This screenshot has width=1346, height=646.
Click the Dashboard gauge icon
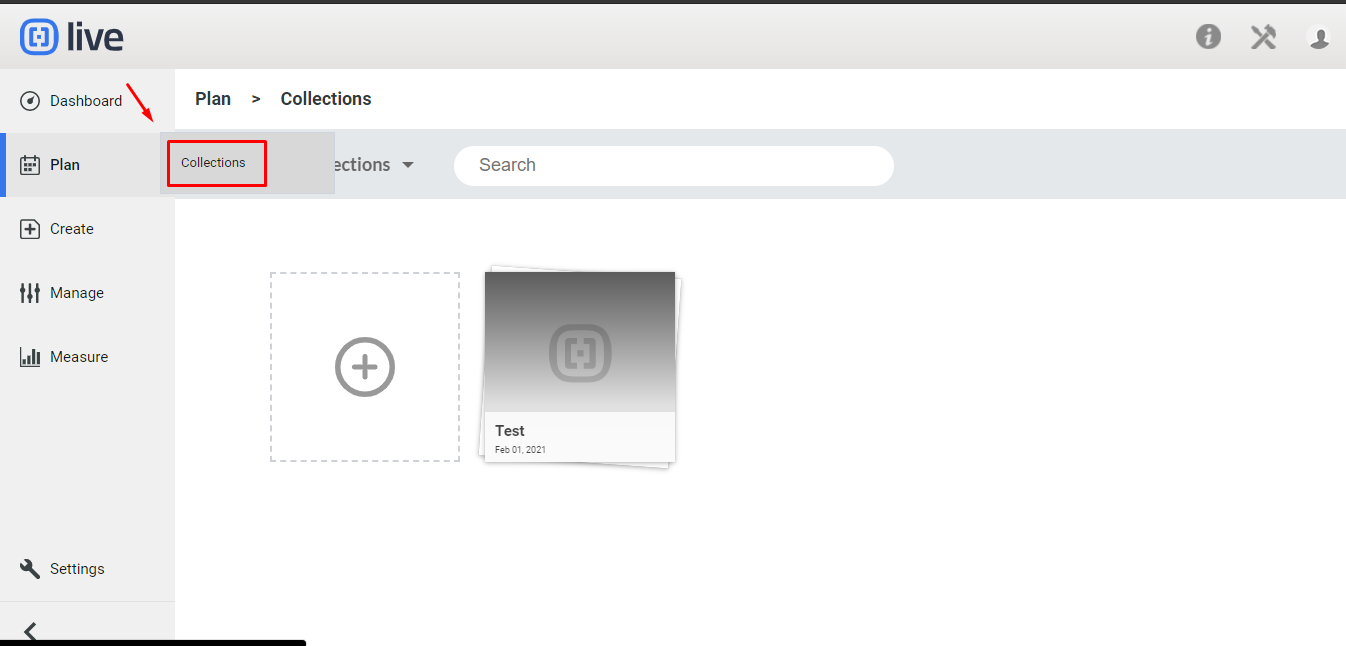(x=30, y=101)
